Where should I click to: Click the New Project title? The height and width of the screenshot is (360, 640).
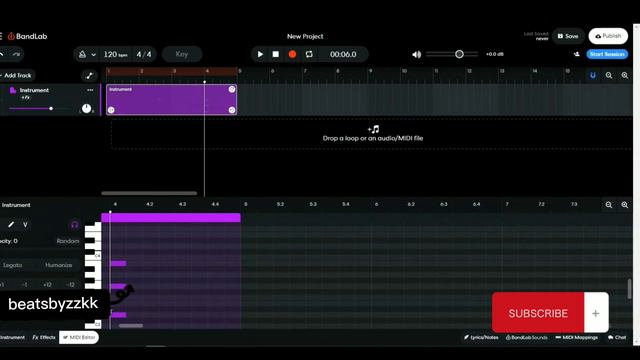pyautogui.click(x=305, y=36)
